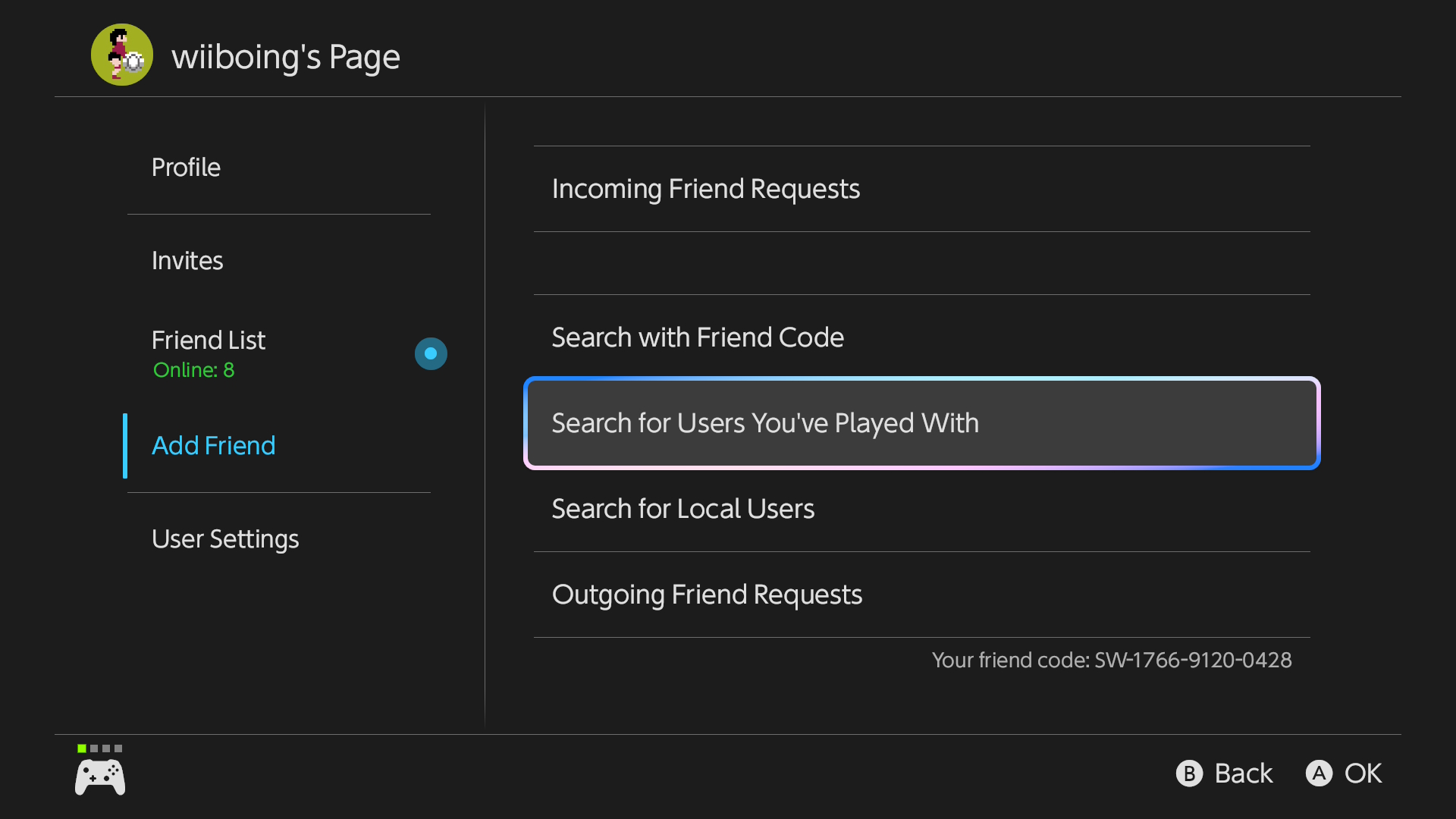Open User Settings in the sidebar
The image size is (1456, 819).
279,539
